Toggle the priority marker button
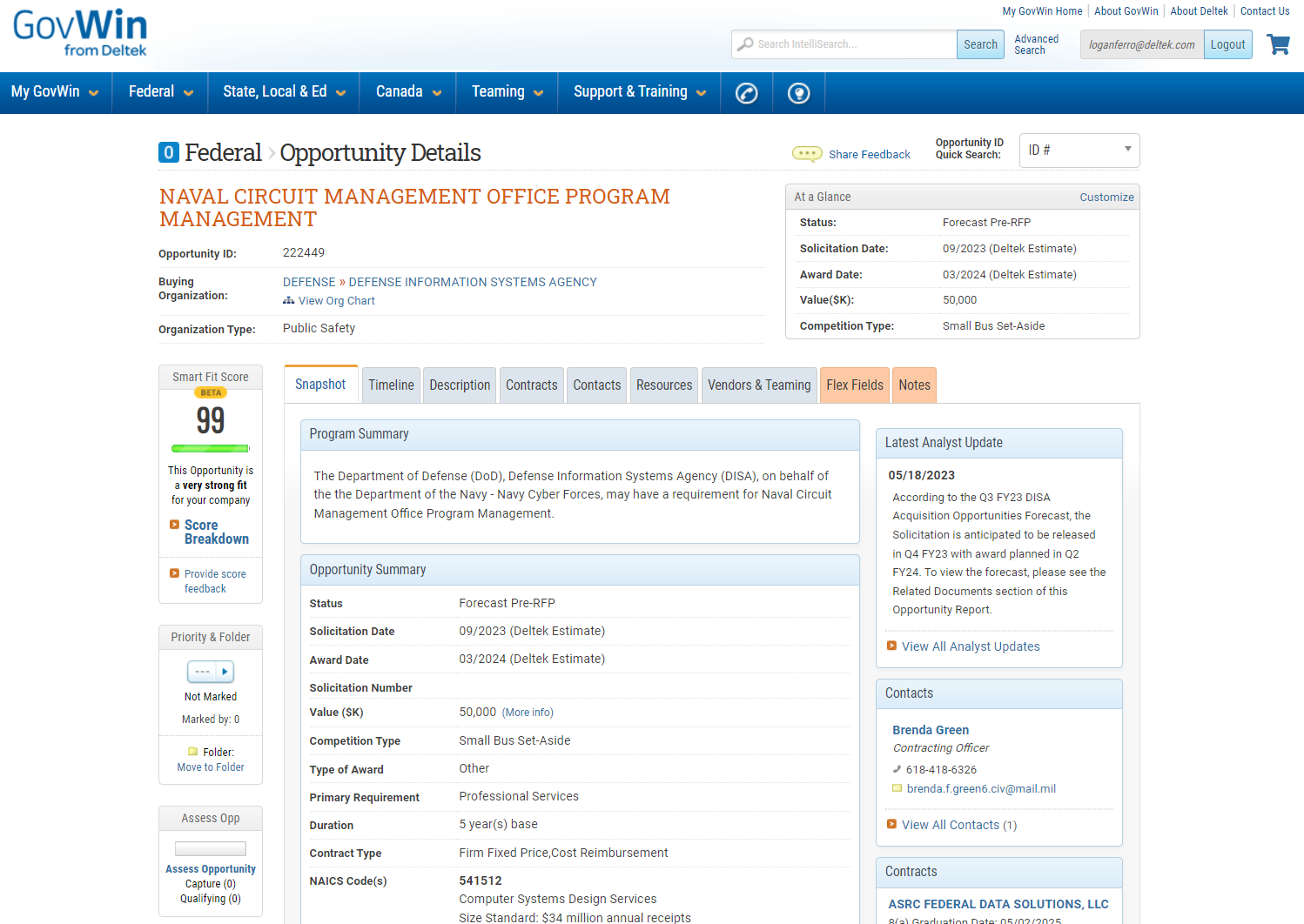The width and height of the screenshot is (1304, 924). pyautogui.click(x=211, y=672)
